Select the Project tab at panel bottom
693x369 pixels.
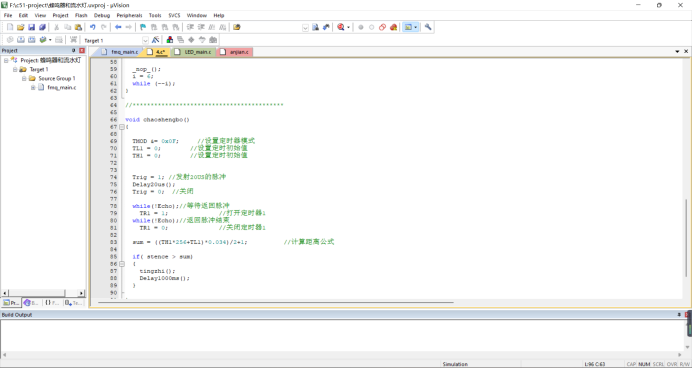pos(11,303)
